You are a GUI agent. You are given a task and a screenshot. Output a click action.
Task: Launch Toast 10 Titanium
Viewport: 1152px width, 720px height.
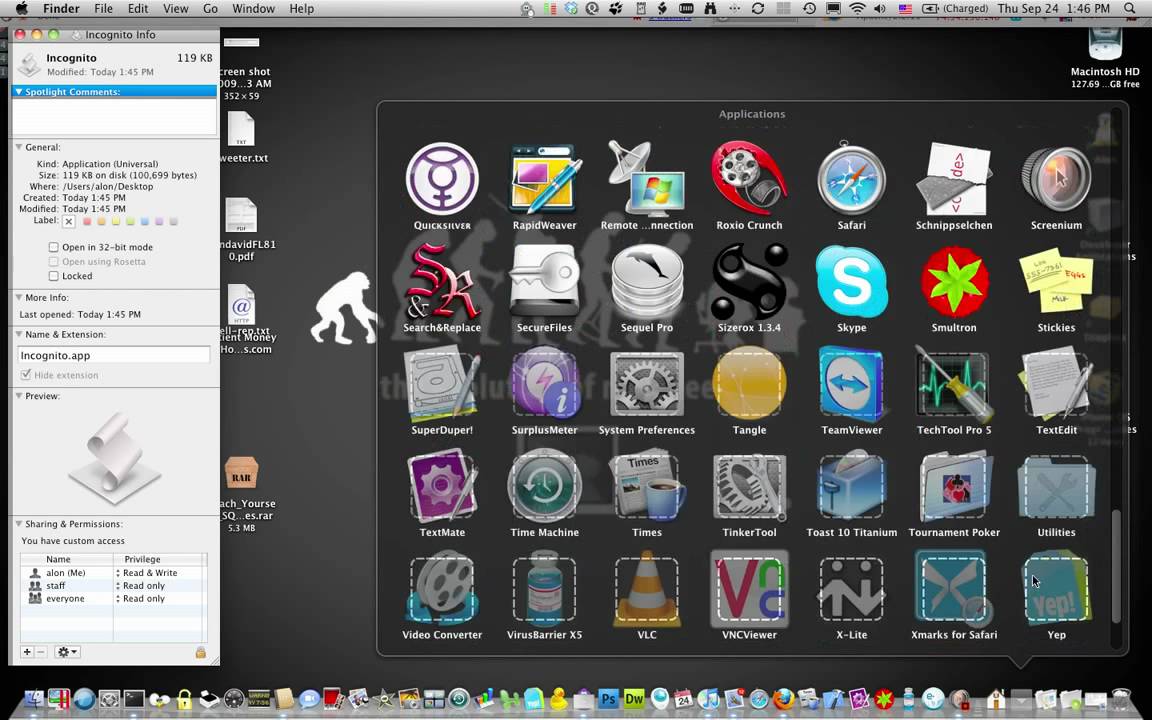point(852,486)
